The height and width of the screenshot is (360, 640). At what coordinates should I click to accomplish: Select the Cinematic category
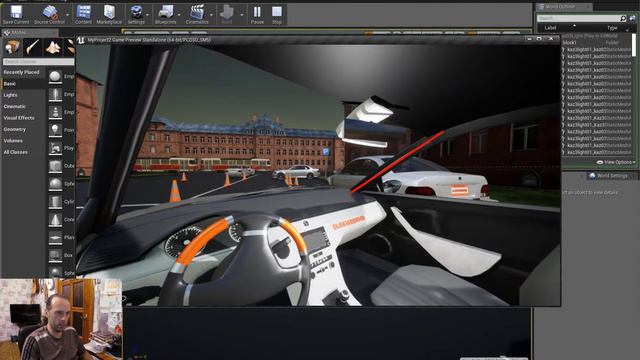(15, 107)
